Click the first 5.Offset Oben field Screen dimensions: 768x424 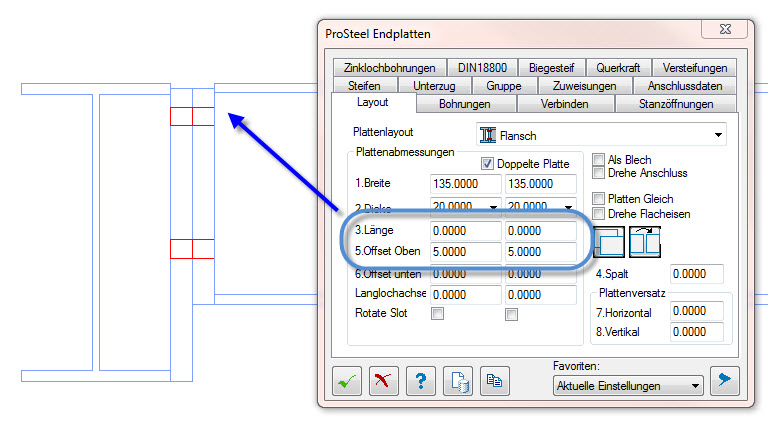(x=466, y=252)
